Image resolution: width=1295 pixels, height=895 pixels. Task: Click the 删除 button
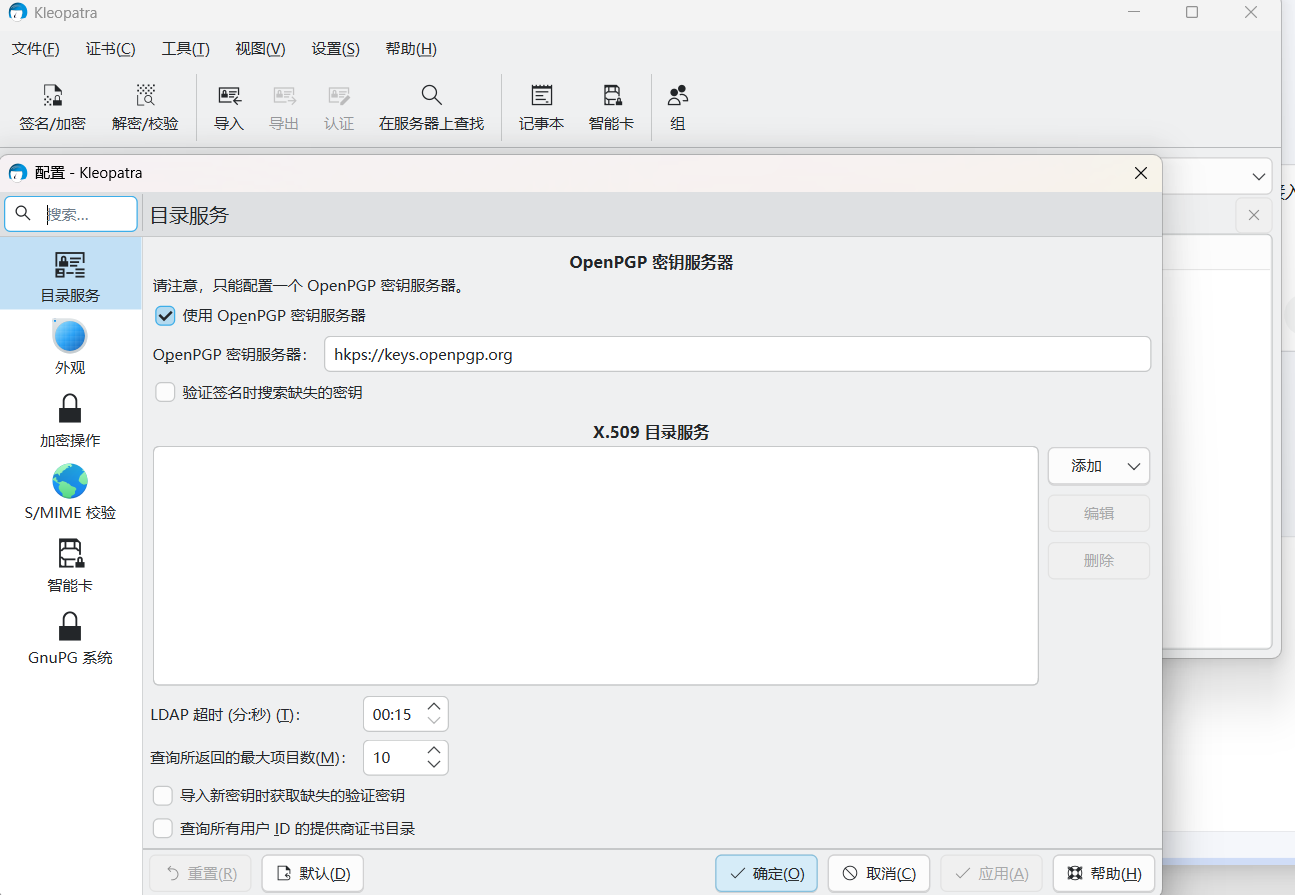pyautogui.click(x=1099, y=560)
